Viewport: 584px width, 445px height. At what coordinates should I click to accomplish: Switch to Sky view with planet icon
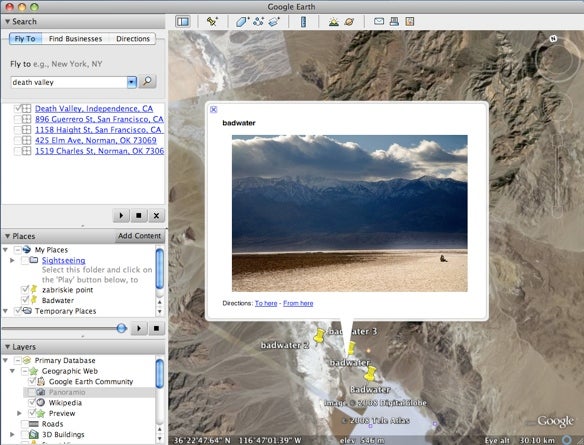[349, 22]
